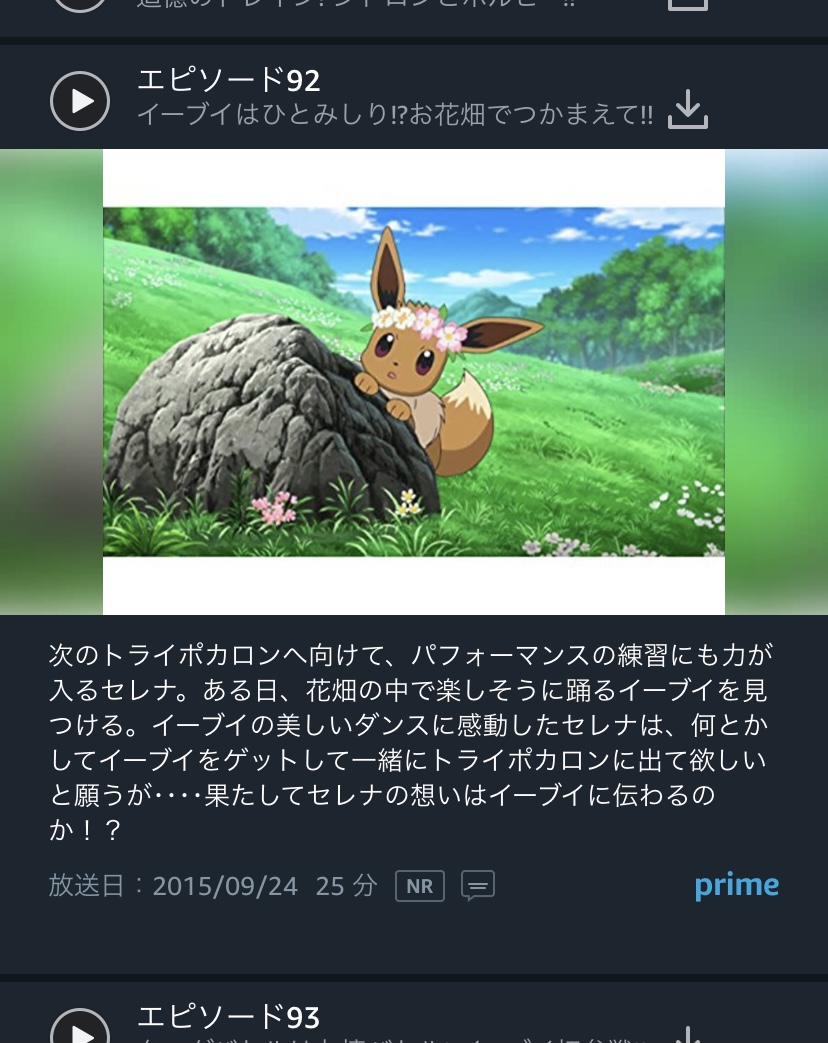Collapse the エピソード92 title row
Image resolution: width=828 pixels, height=1043 pixels.
coord(414,97)
